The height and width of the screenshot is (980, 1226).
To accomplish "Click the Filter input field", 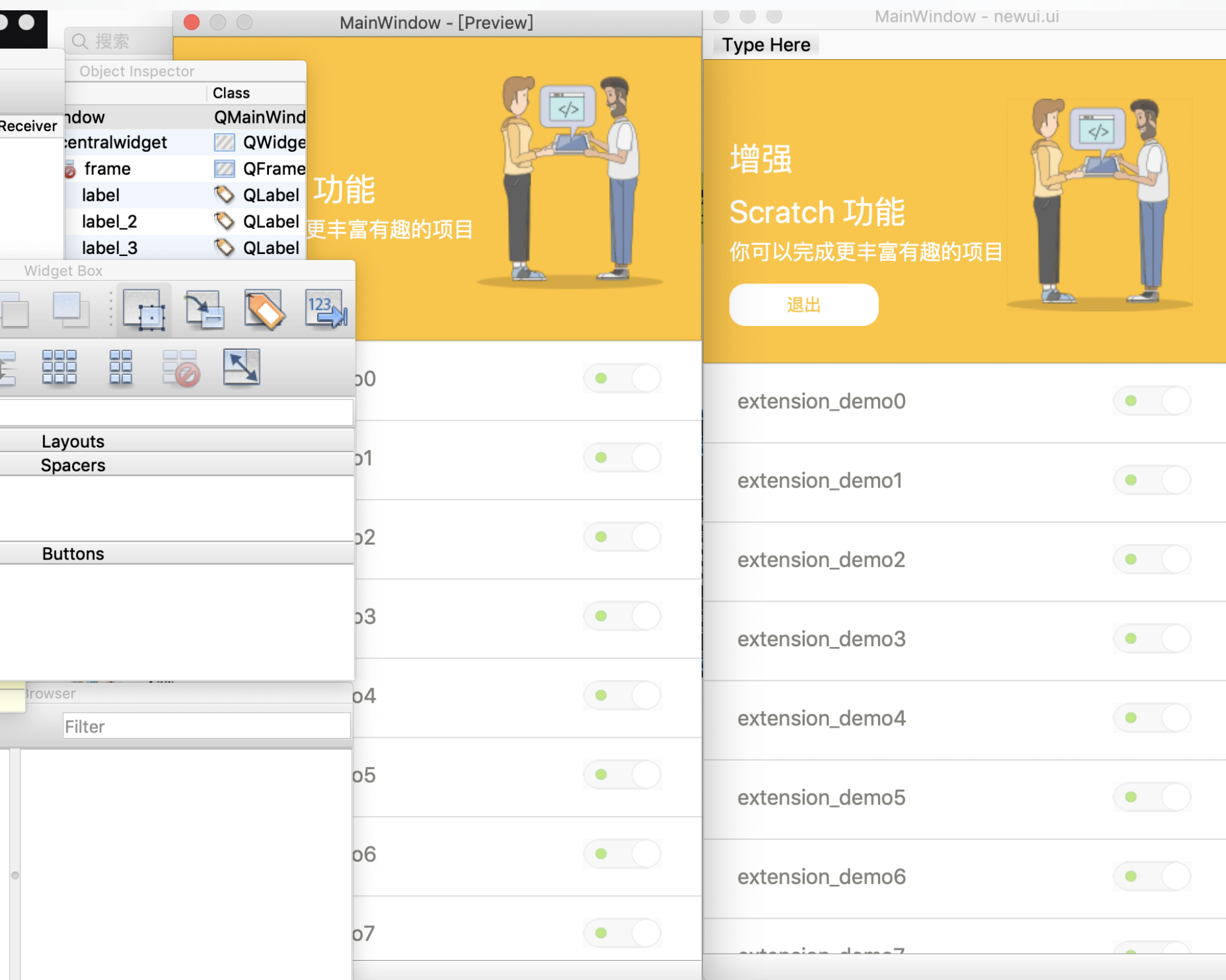I will [x=206, y=726].
